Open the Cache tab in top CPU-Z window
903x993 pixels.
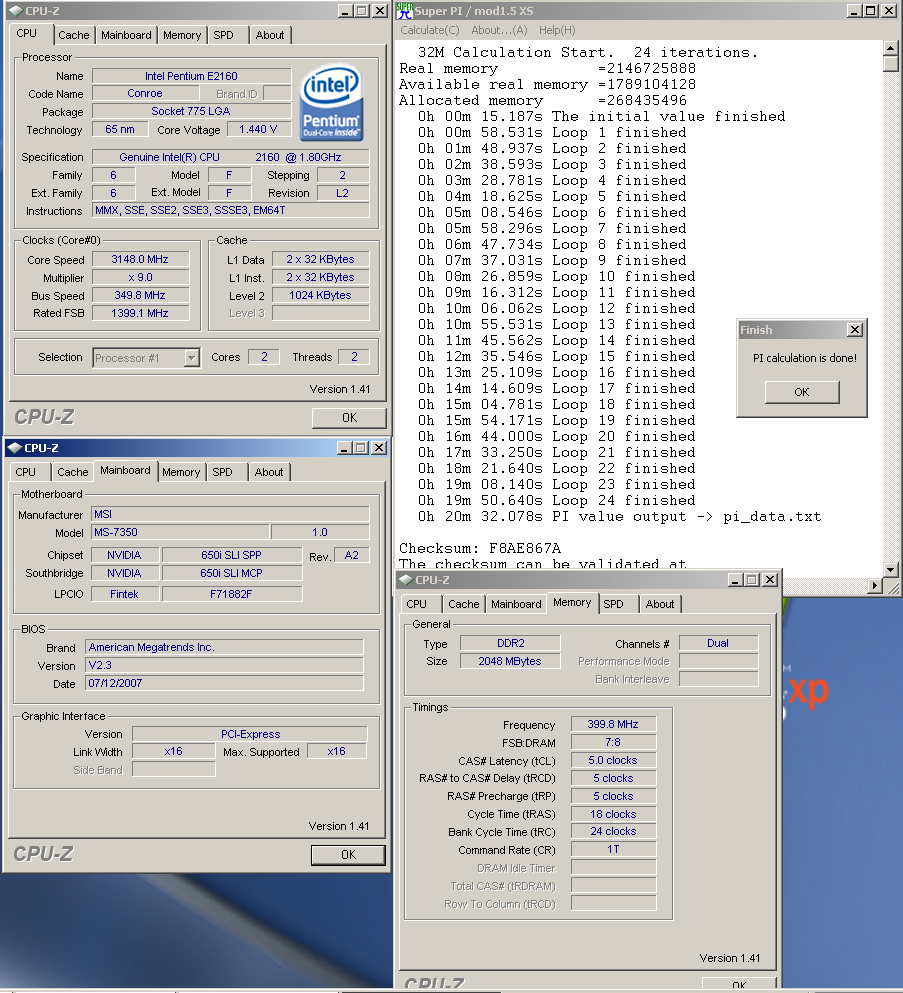[73, 35]
